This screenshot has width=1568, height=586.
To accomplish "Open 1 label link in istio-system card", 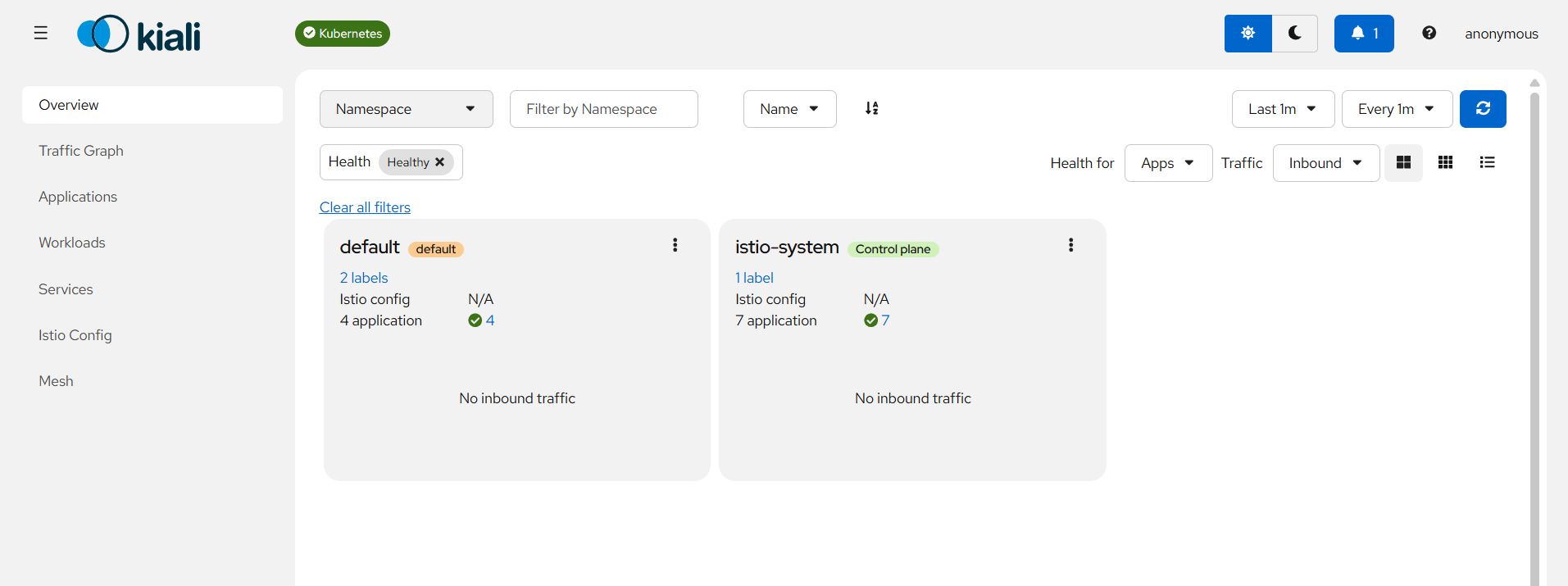I will pyautogui.click(x=754, y=278).
